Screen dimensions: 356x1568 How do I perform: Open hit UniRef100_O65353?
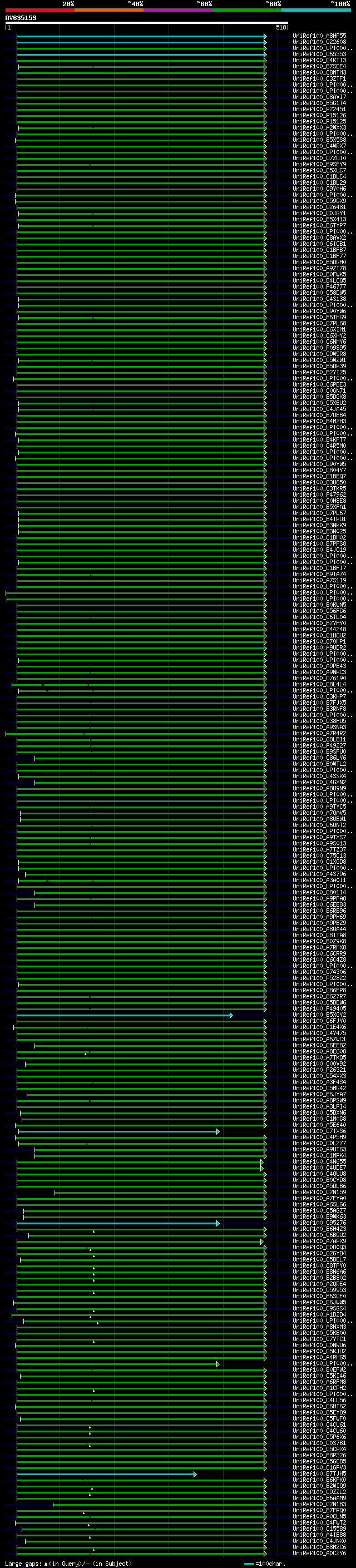319,54
